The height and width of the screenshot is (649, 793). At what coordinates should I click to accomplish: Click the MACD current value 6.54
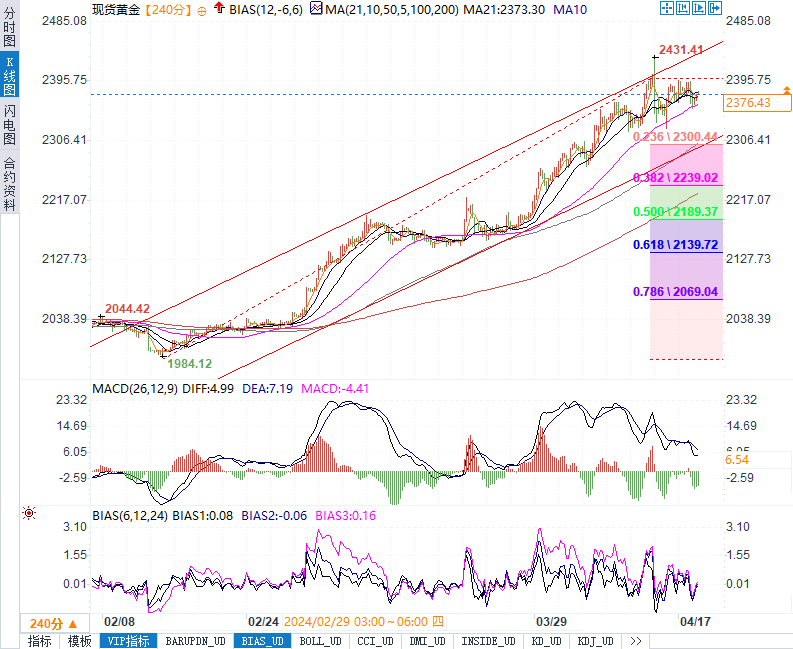737,460
